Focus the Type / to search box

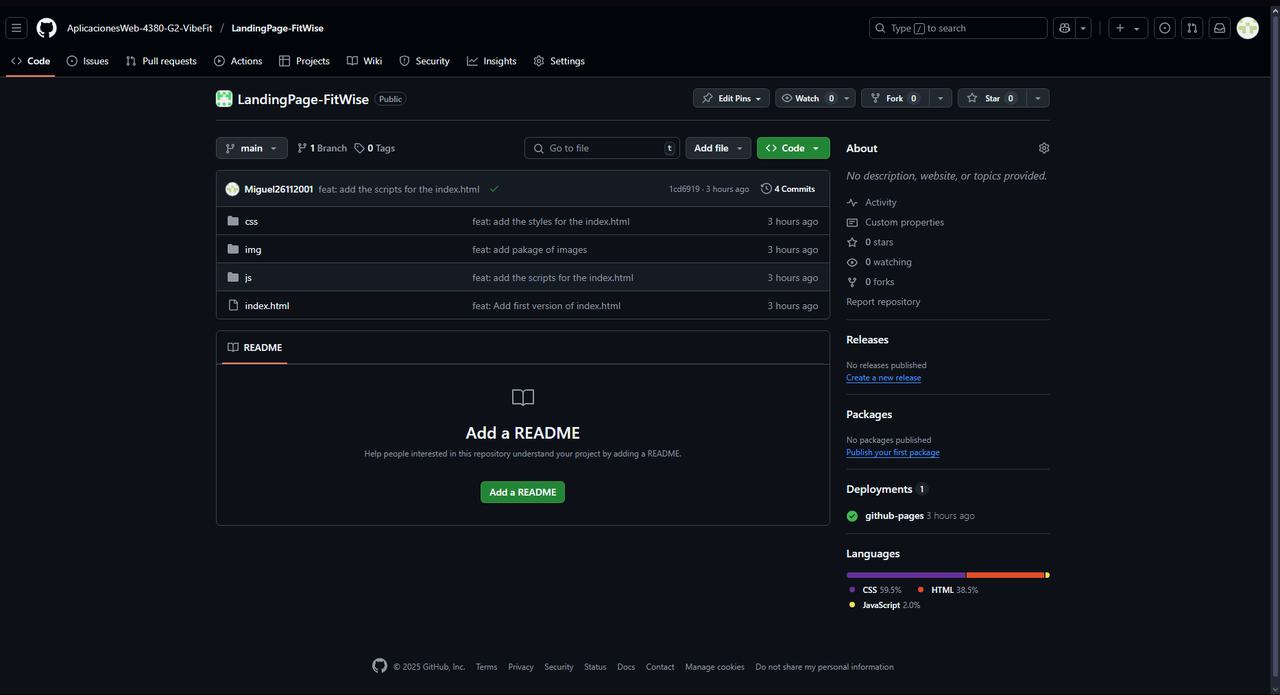point(958,28)
